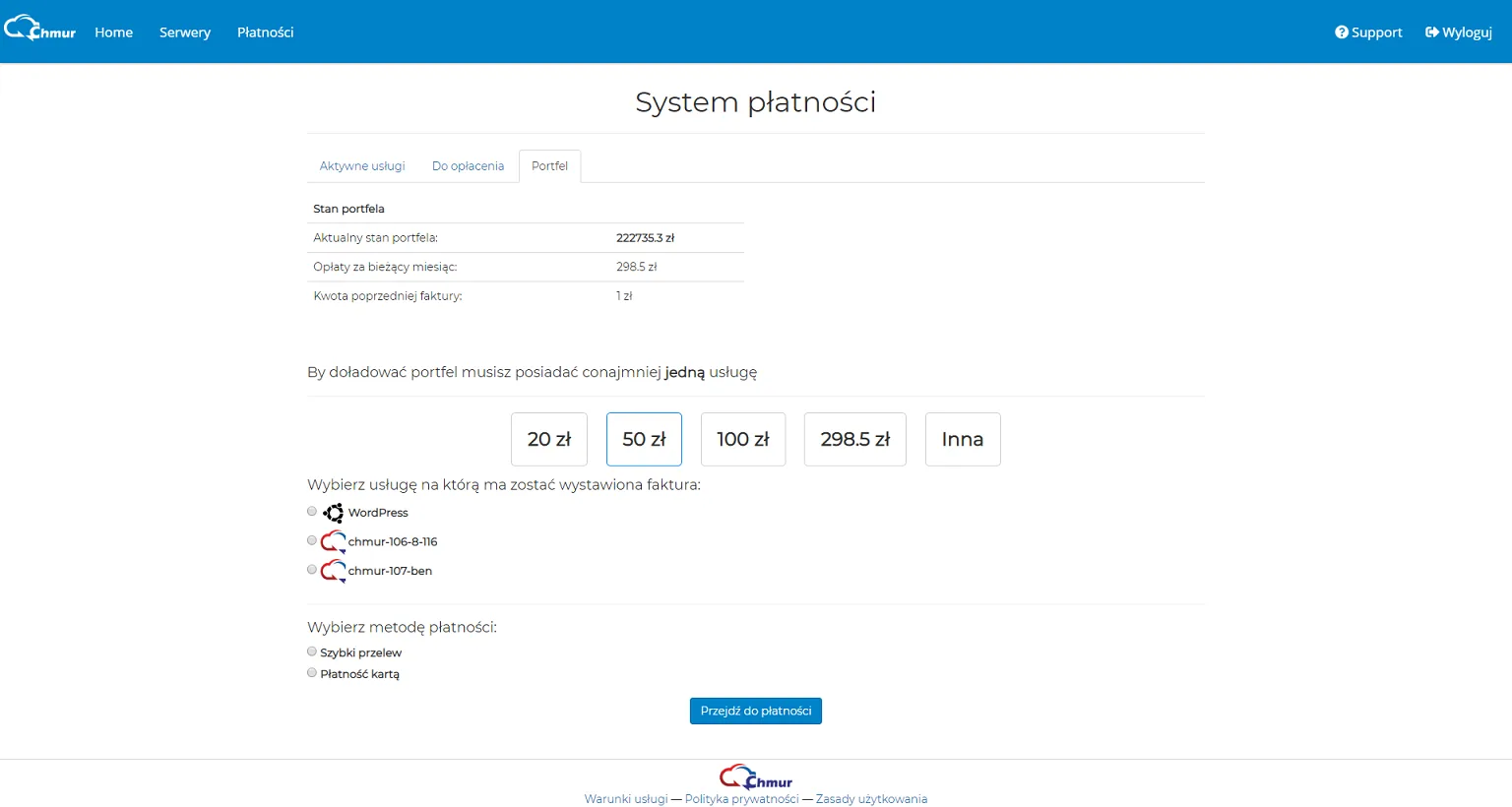
Task: Click the 1 zł previous invoice value
Action: [x=624, y=296]
